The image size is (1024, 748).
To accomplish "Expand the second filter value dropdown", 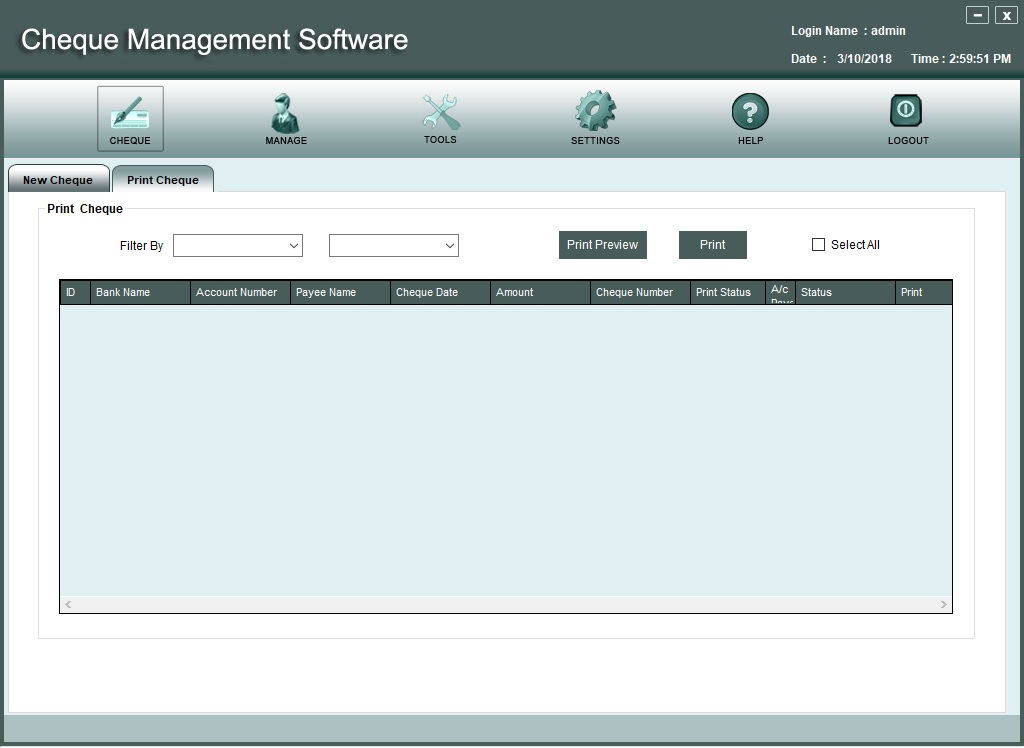I will coord(394,245).
